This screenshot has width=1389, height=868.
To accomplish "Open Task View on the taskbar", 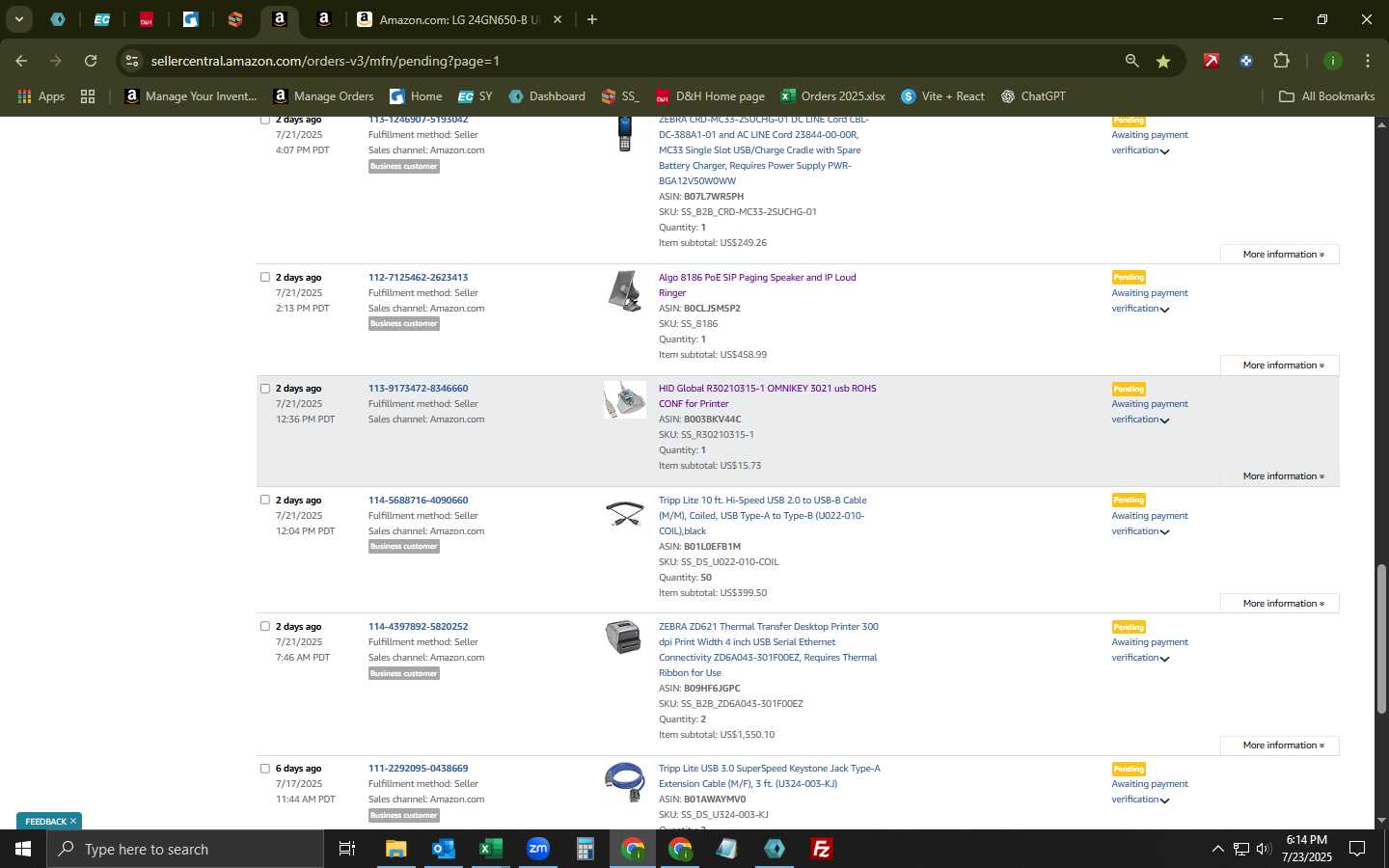I will (x=347, y=849).
